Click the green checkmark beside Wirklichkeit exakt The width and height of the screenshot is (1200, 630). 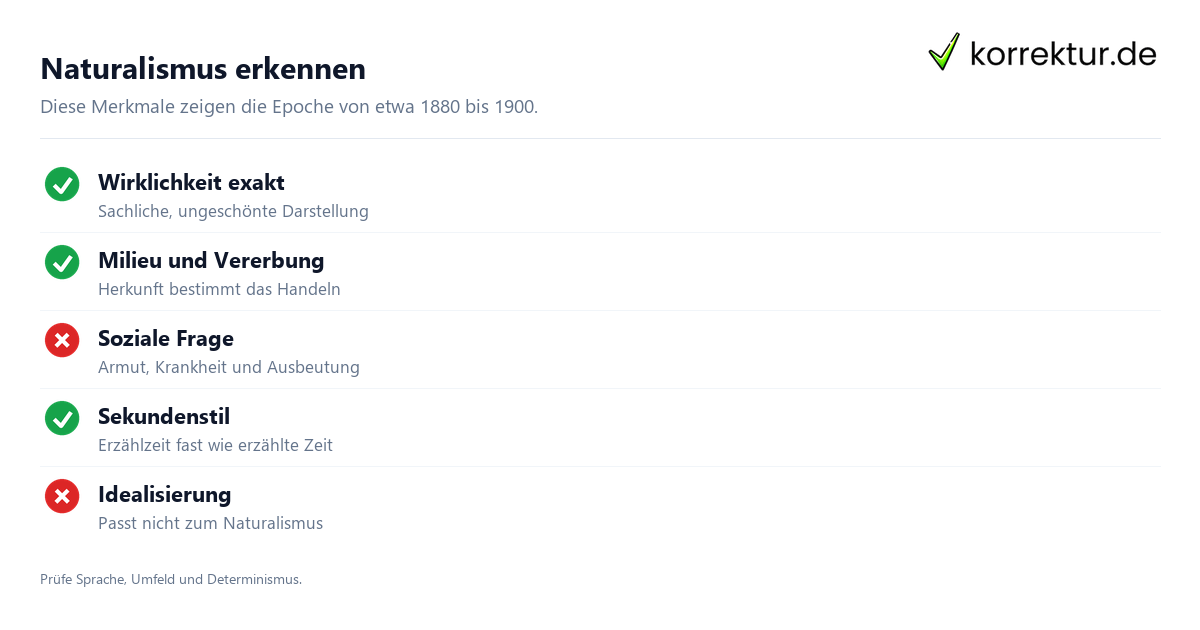click(62, 184)
